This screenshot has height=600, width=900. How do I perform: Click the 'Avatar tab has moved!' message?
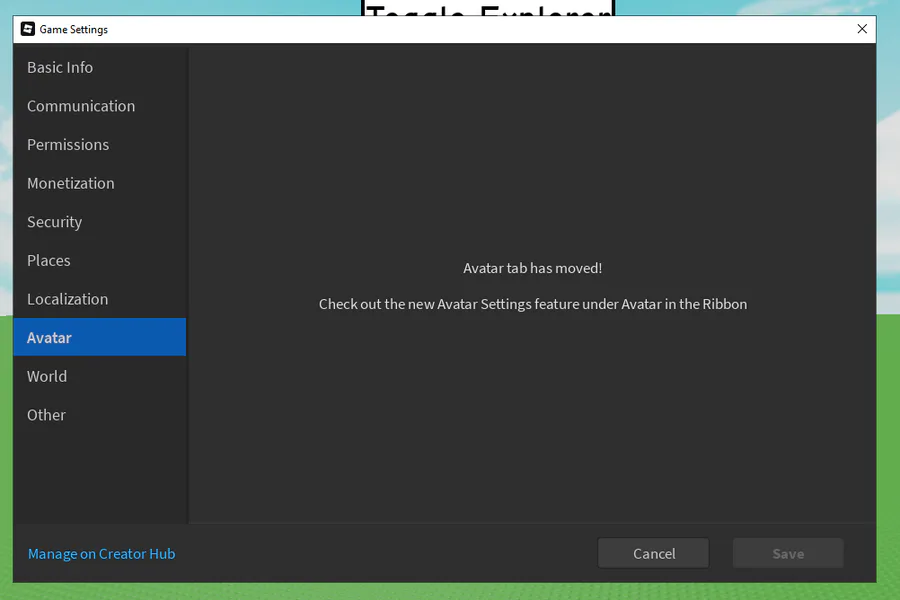pos(533,268)
